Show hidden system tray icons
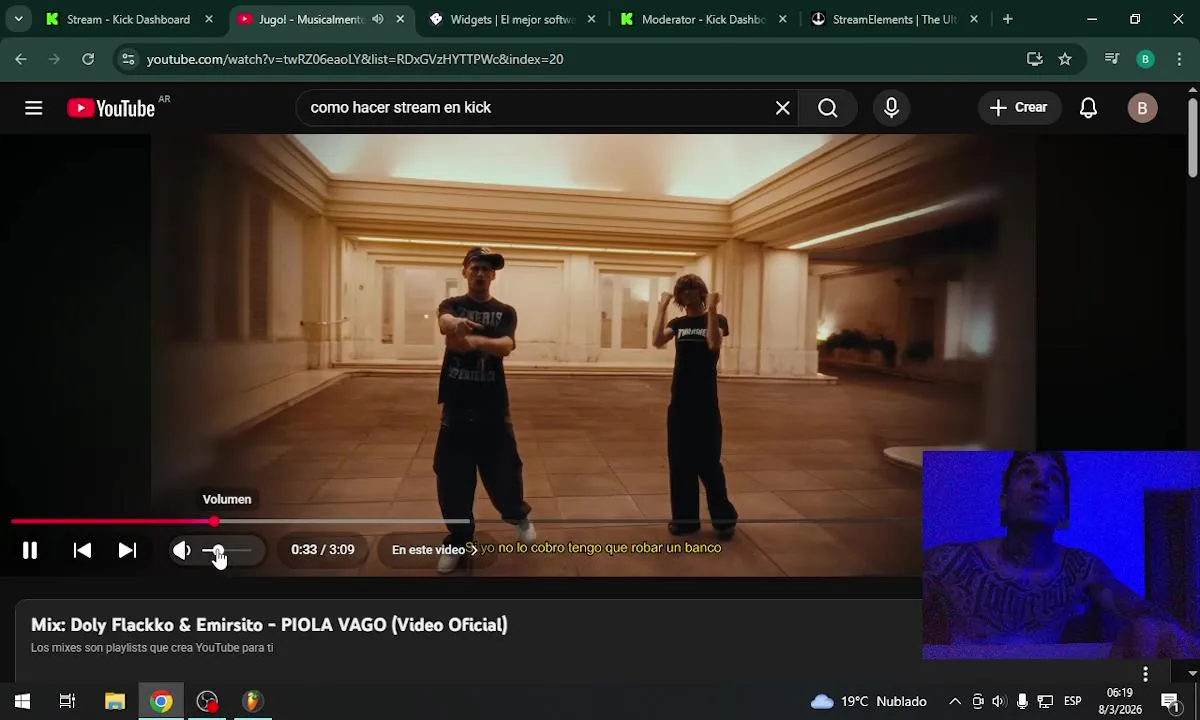The width and height of the screenshot is (1200, 720). [x=955, y=701]
